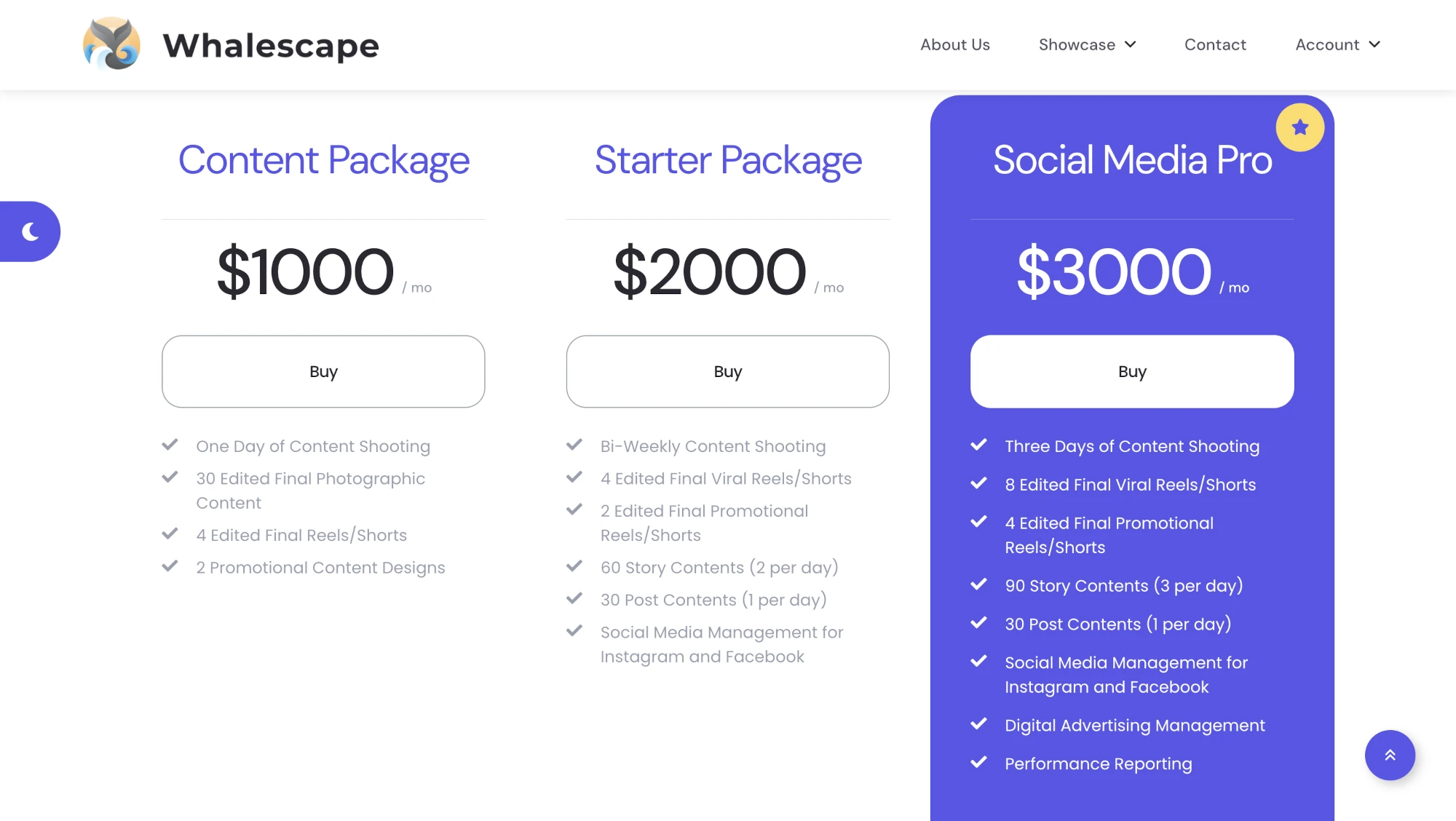The image size is (1456, 821).
Task: Click the checkmark next to 2 Promotional Content Designs
Action: tap(170, 566)
